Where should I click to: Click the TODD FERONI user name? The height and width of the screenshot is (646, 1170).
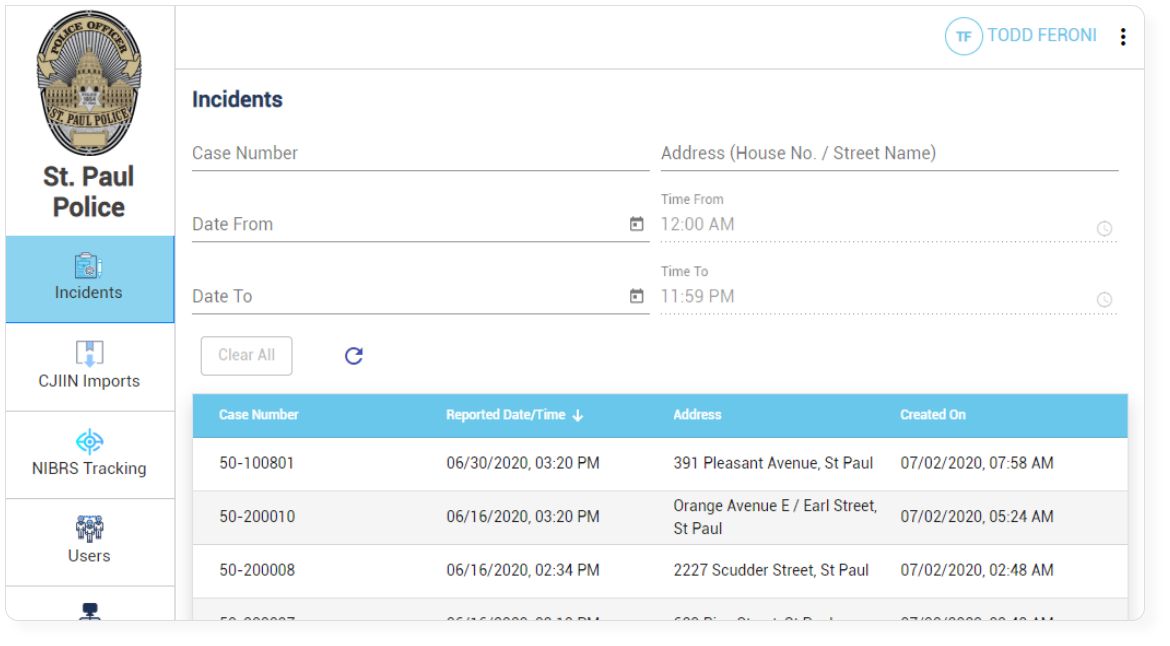point(1042,35)
